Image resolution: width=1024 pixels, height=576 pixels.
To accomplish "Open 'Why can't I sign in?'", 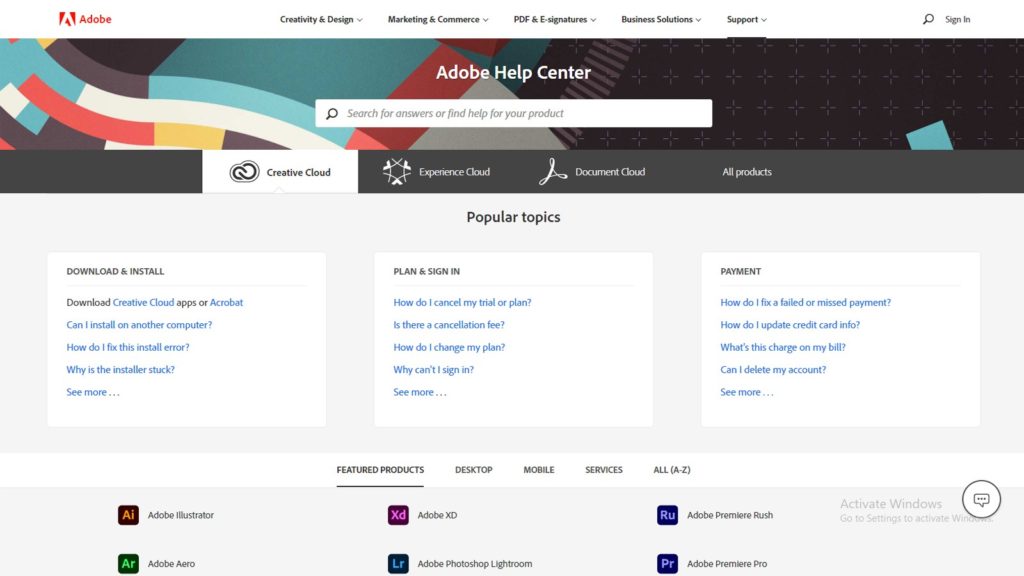I will (x=433, y=370).
